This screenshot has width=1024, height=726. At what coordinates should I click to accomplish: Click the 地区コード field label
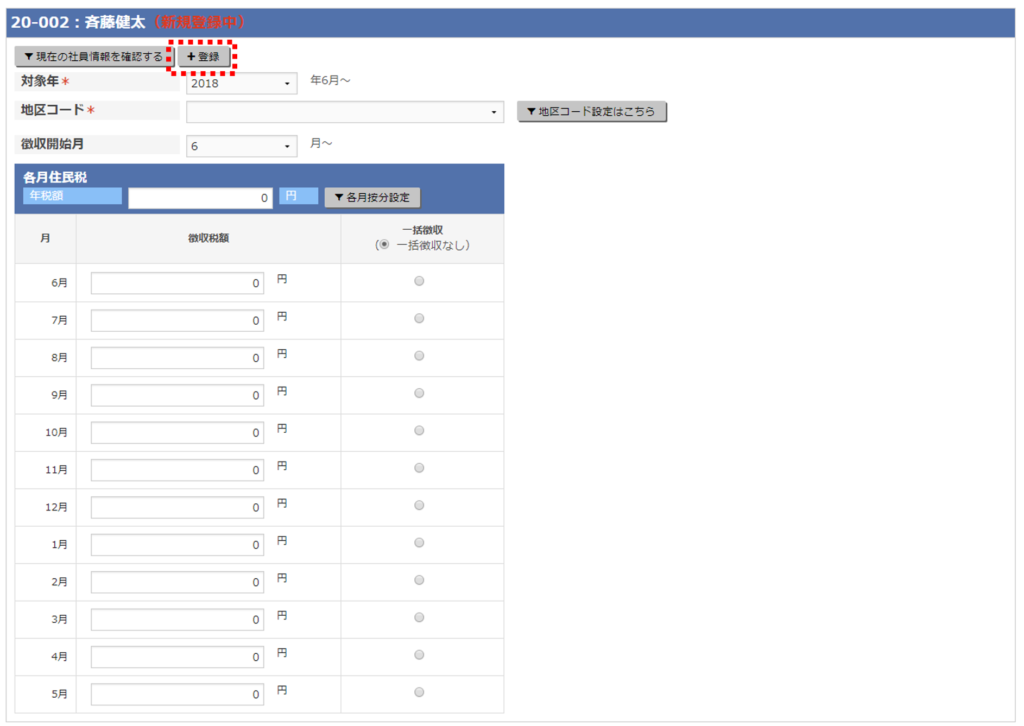click(52, 110)
